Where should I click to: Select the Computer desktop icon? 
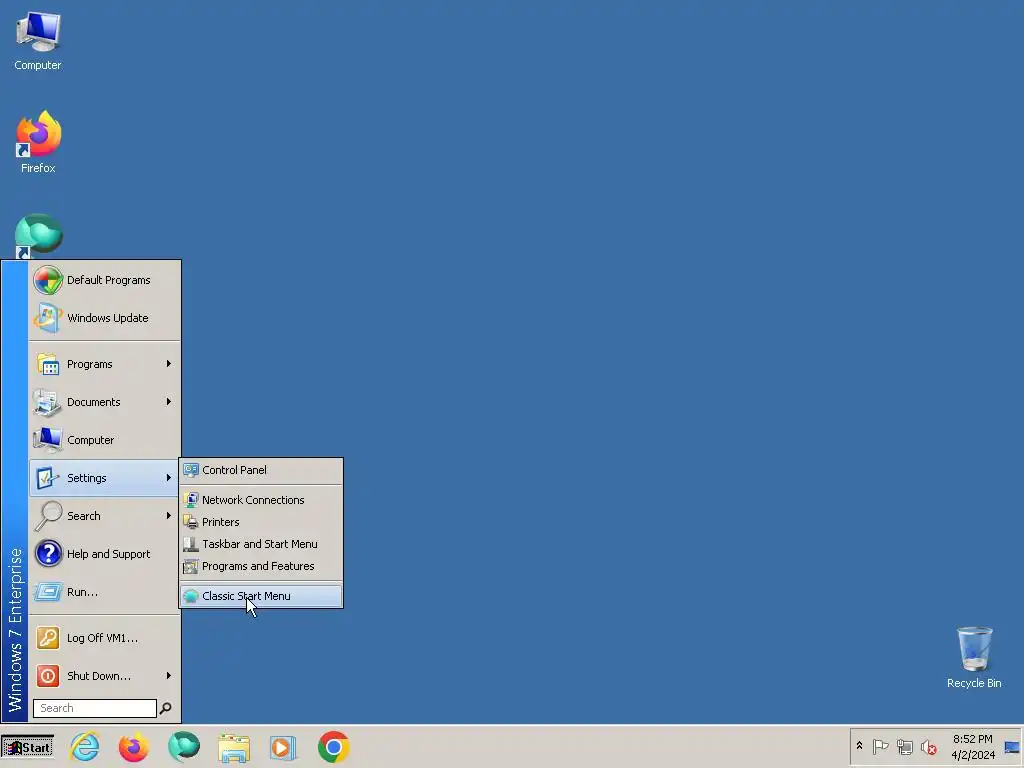pyautogui.click(x=38, y=41)
